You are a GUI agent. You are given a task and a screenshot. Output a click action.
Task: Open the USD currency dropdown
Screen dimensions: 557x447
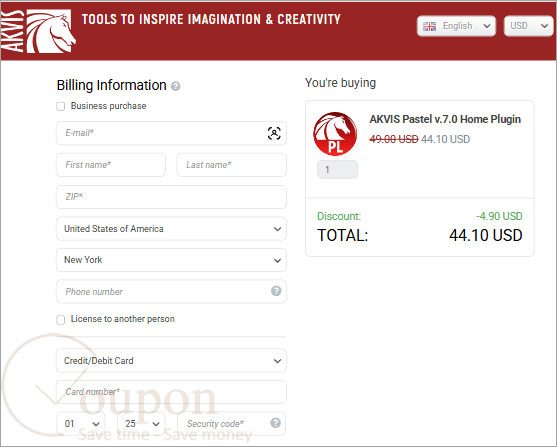click(529, 26)
